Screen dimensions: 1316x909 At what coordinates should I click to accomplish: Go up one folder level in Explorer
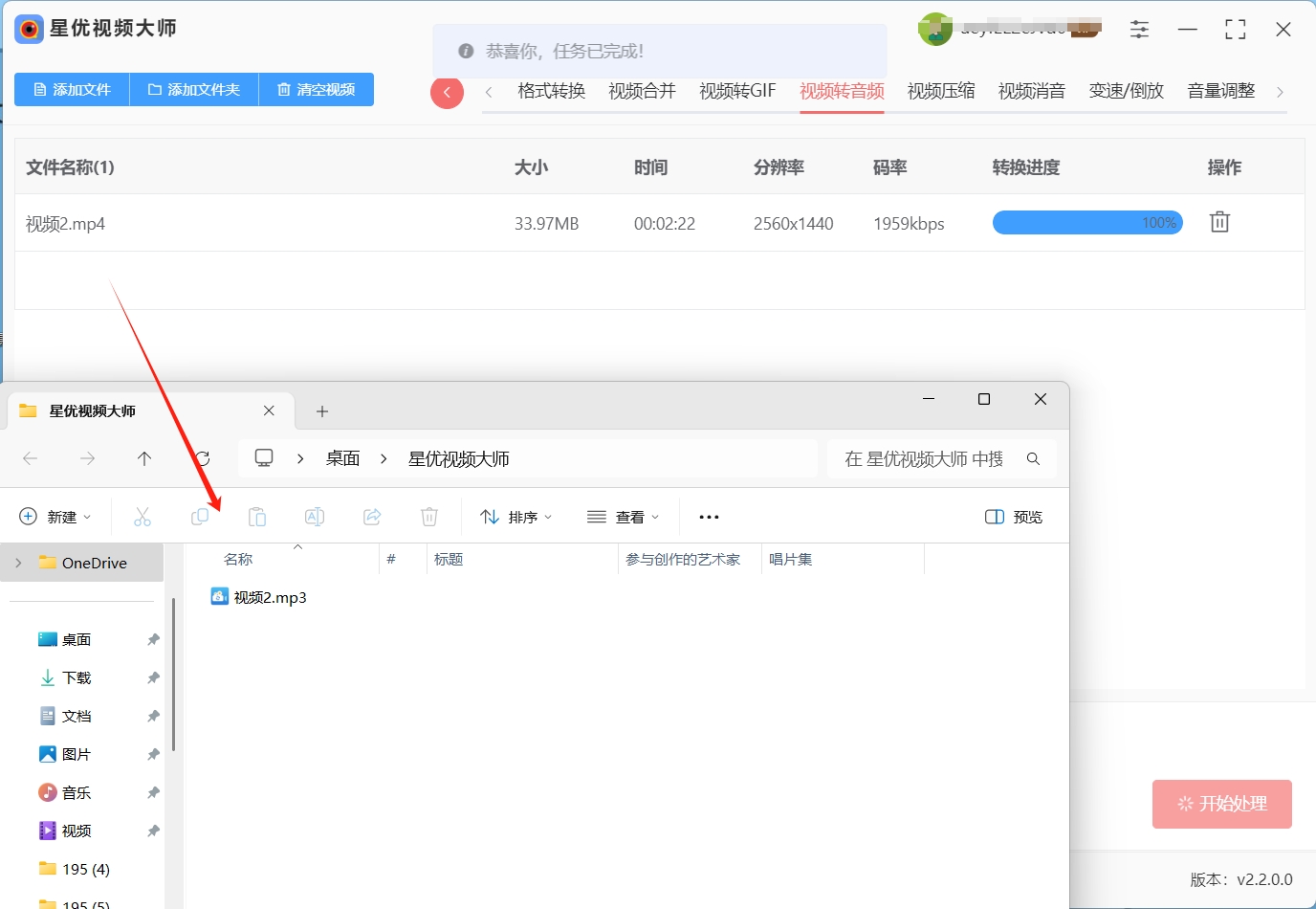tap(144, 459)
